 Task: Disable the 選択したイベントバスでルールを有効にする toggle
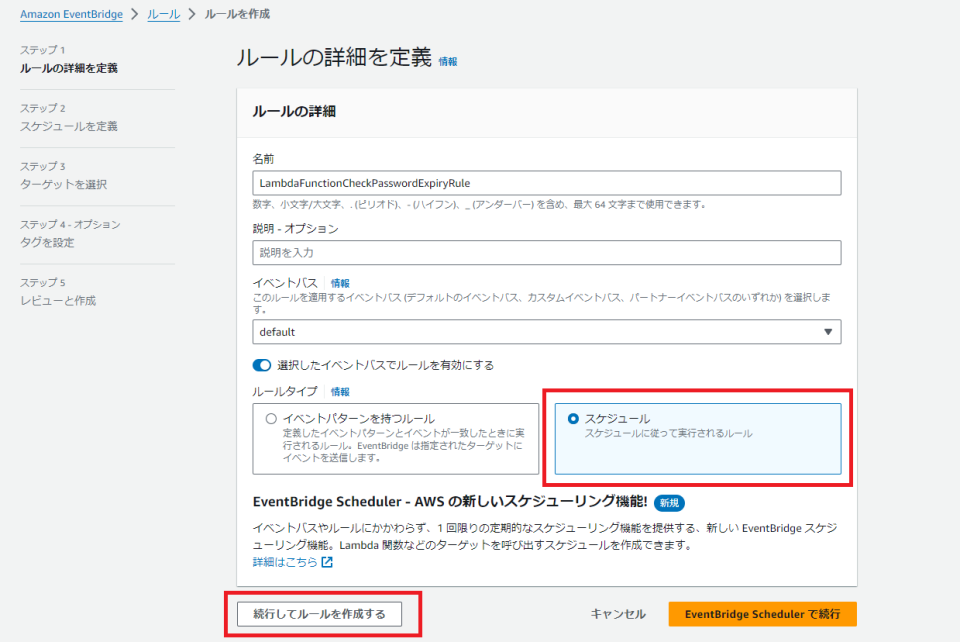click(262, 366)
